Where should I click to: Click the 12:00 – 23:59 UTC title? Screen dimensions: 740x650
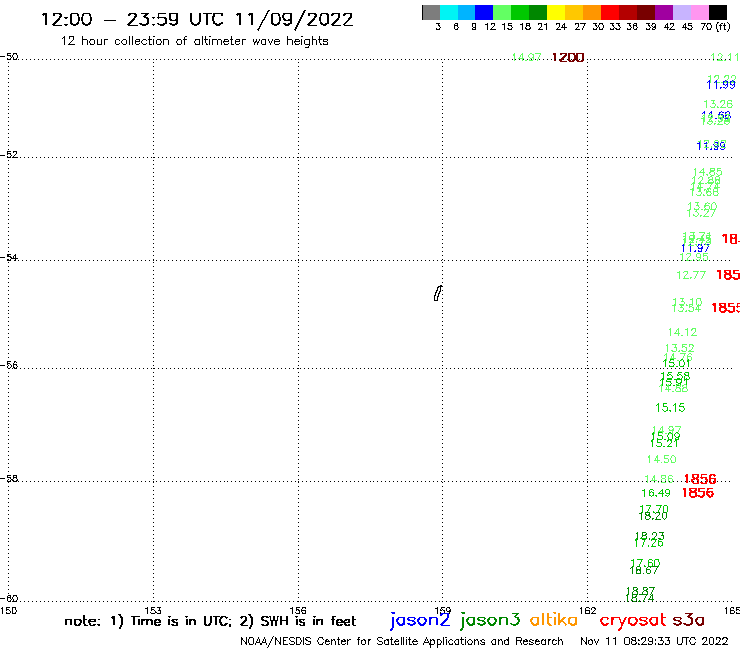coord(197,19)
